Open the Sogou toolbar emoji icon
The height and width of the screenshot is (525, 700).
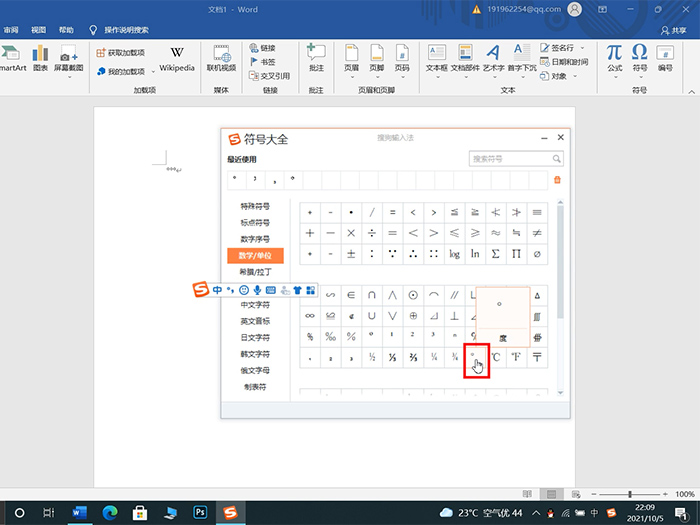click(244, 290)
